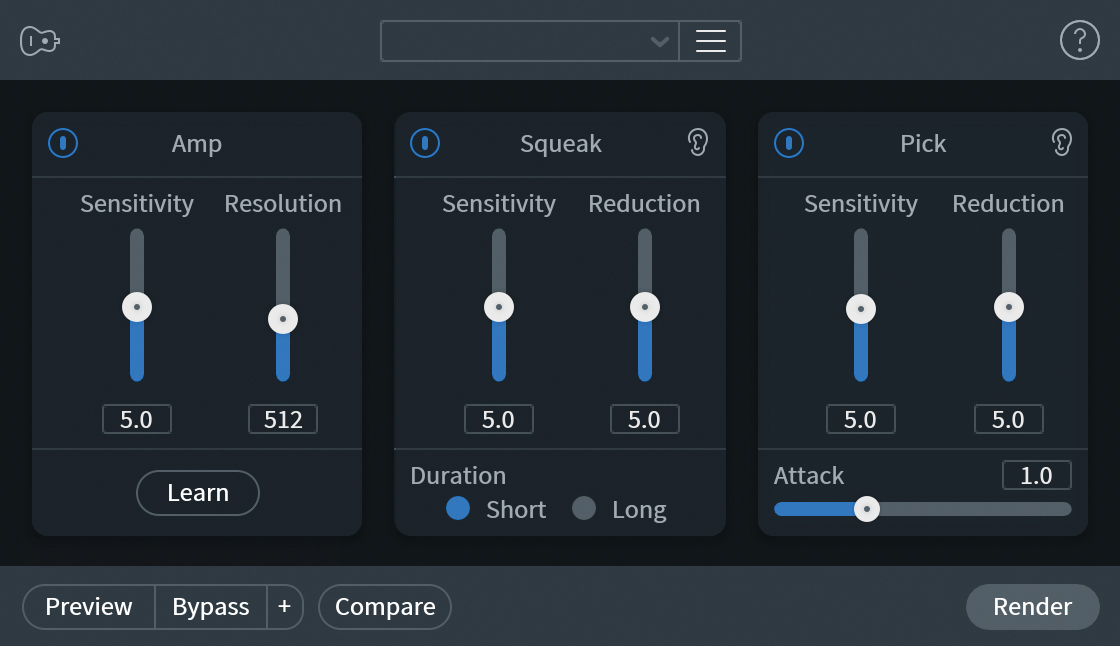Click the Attack value field showing 1.0
Screen dimensions: 1120x646
(1036, 475)
